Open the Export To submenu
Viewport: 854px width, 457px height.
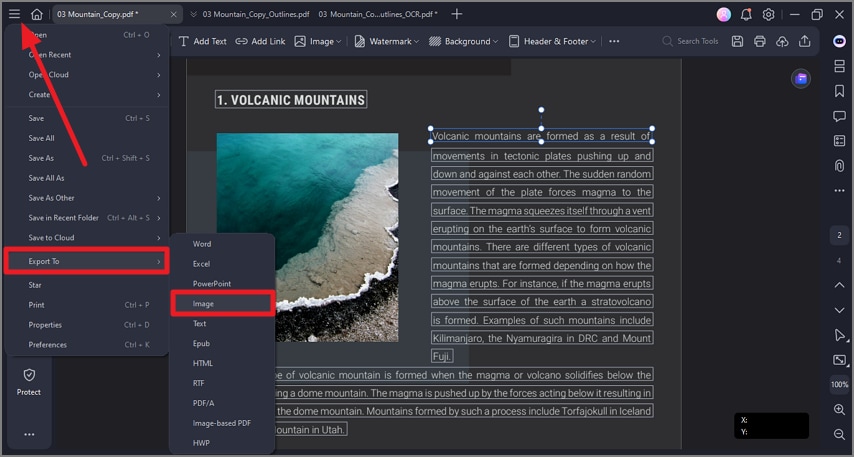[x=87, y=261]
